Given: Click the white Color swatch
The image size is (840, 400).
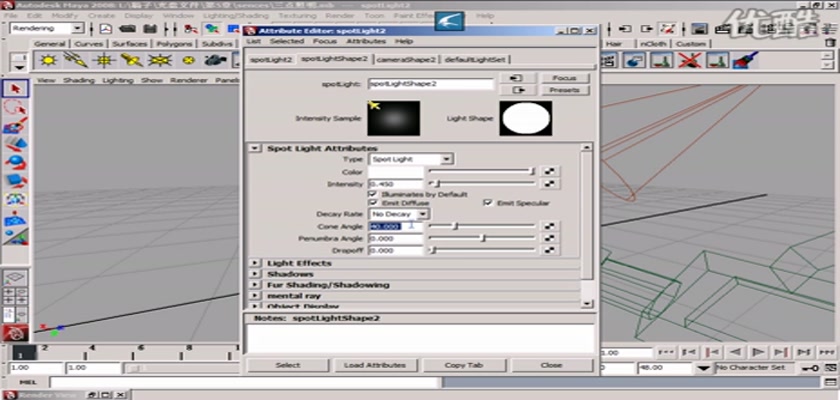Looking at the screenshot, I should (396, 172).
